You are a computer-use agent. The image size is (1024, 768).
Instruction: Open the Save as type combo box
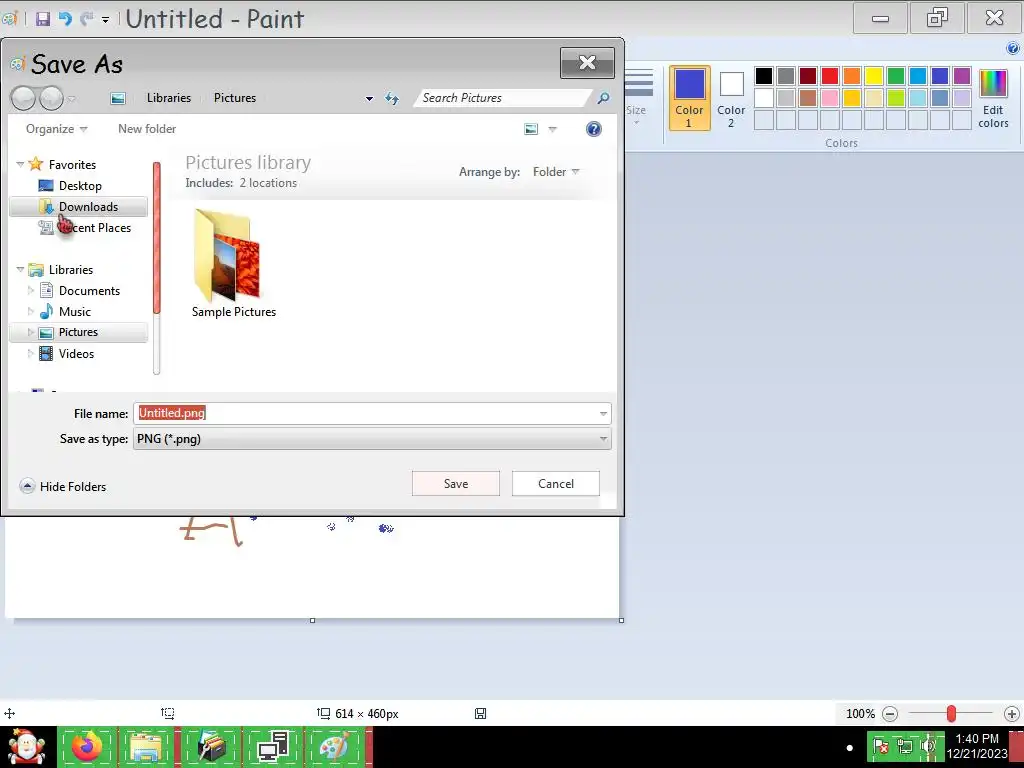pyautogui.click(x=372, y=439)
